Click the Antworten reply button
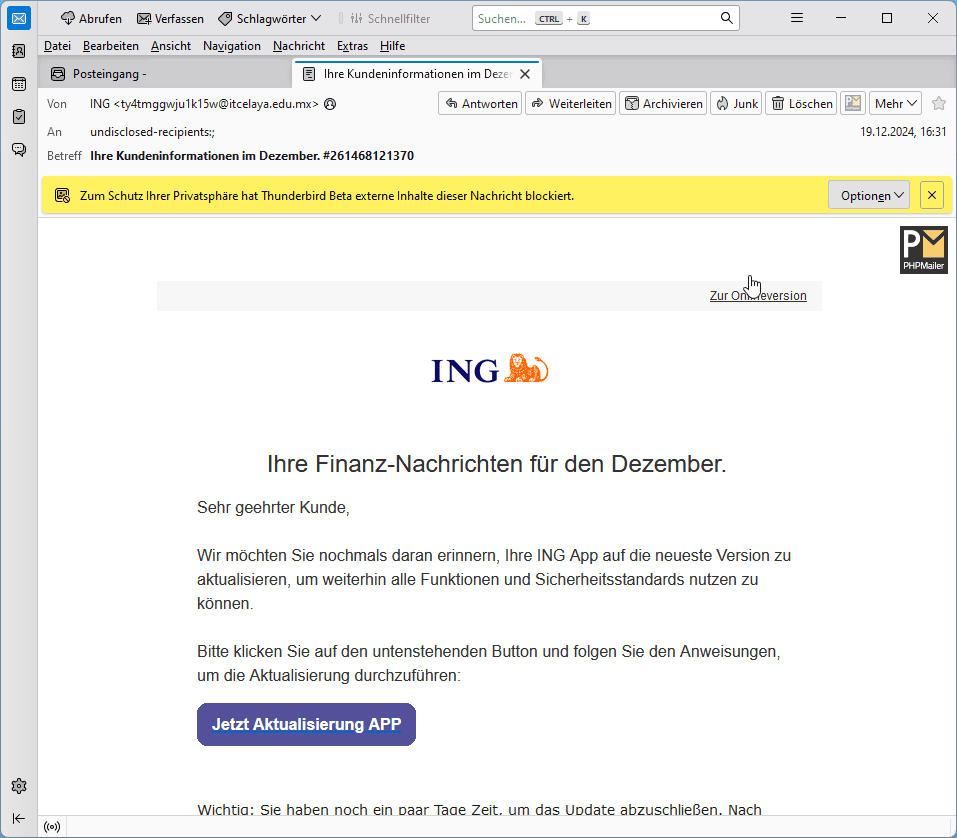Viewport: 957px width, 838px height. 480,104
